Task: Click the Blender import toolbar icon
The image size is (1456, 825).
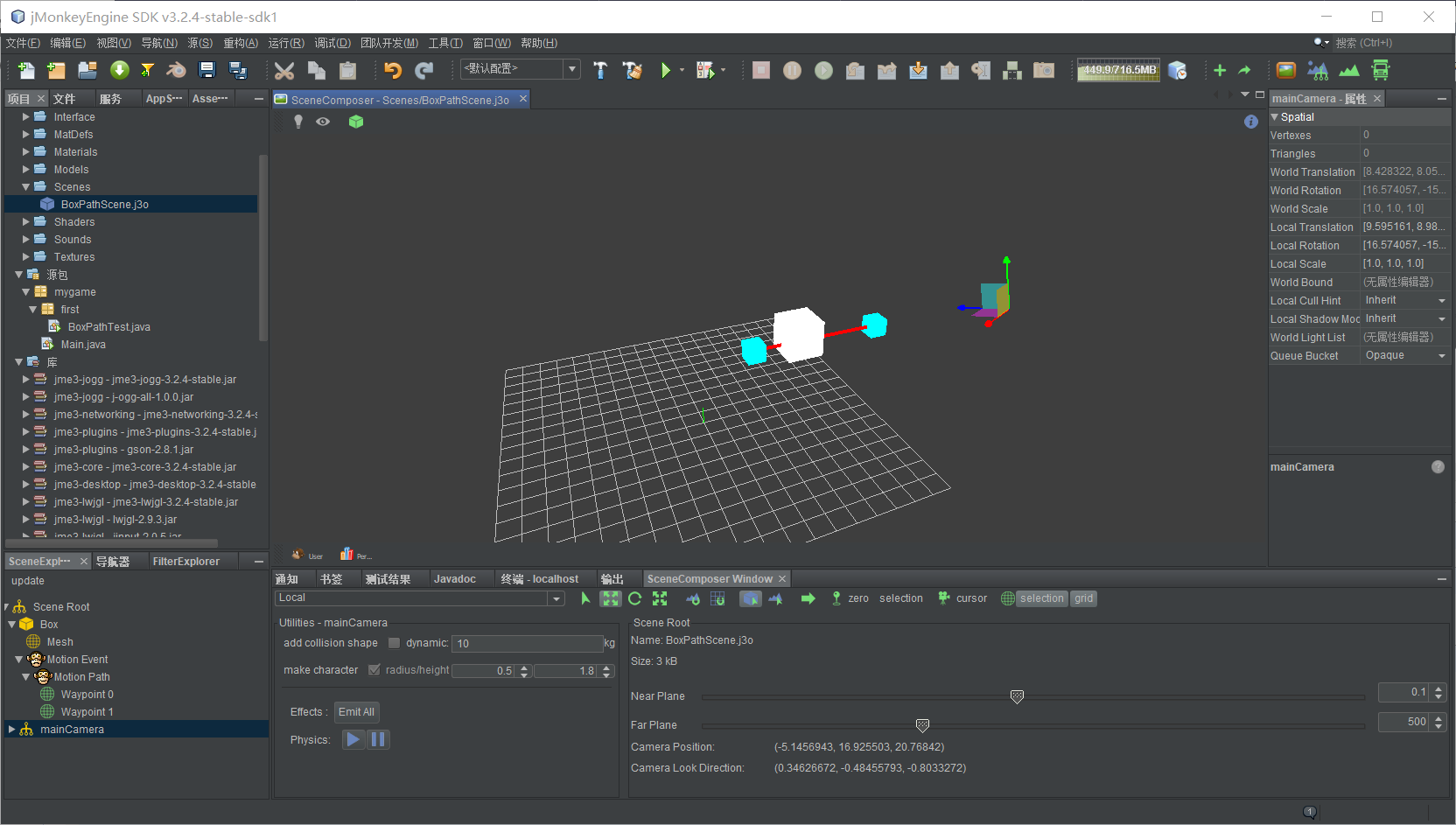Action: click(x=176, y=70)
